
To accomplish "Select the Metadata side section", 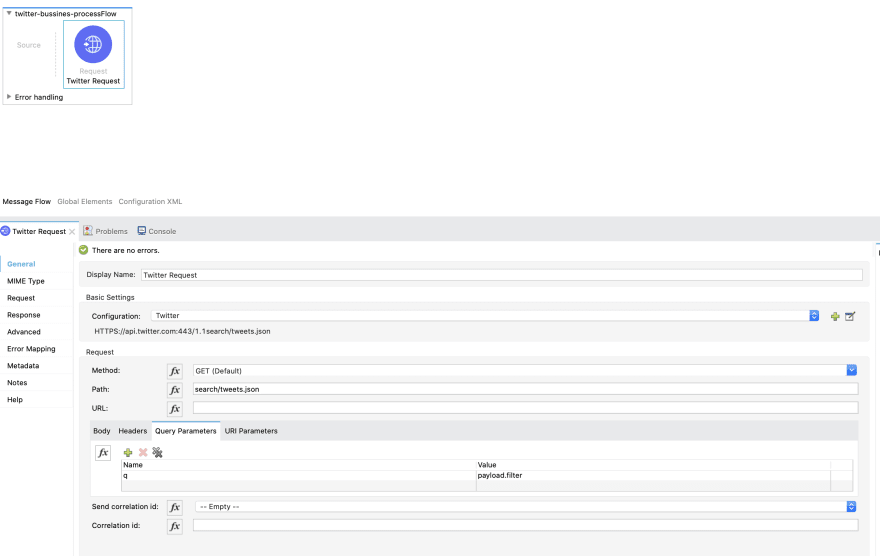I will [x=23, y=365].
